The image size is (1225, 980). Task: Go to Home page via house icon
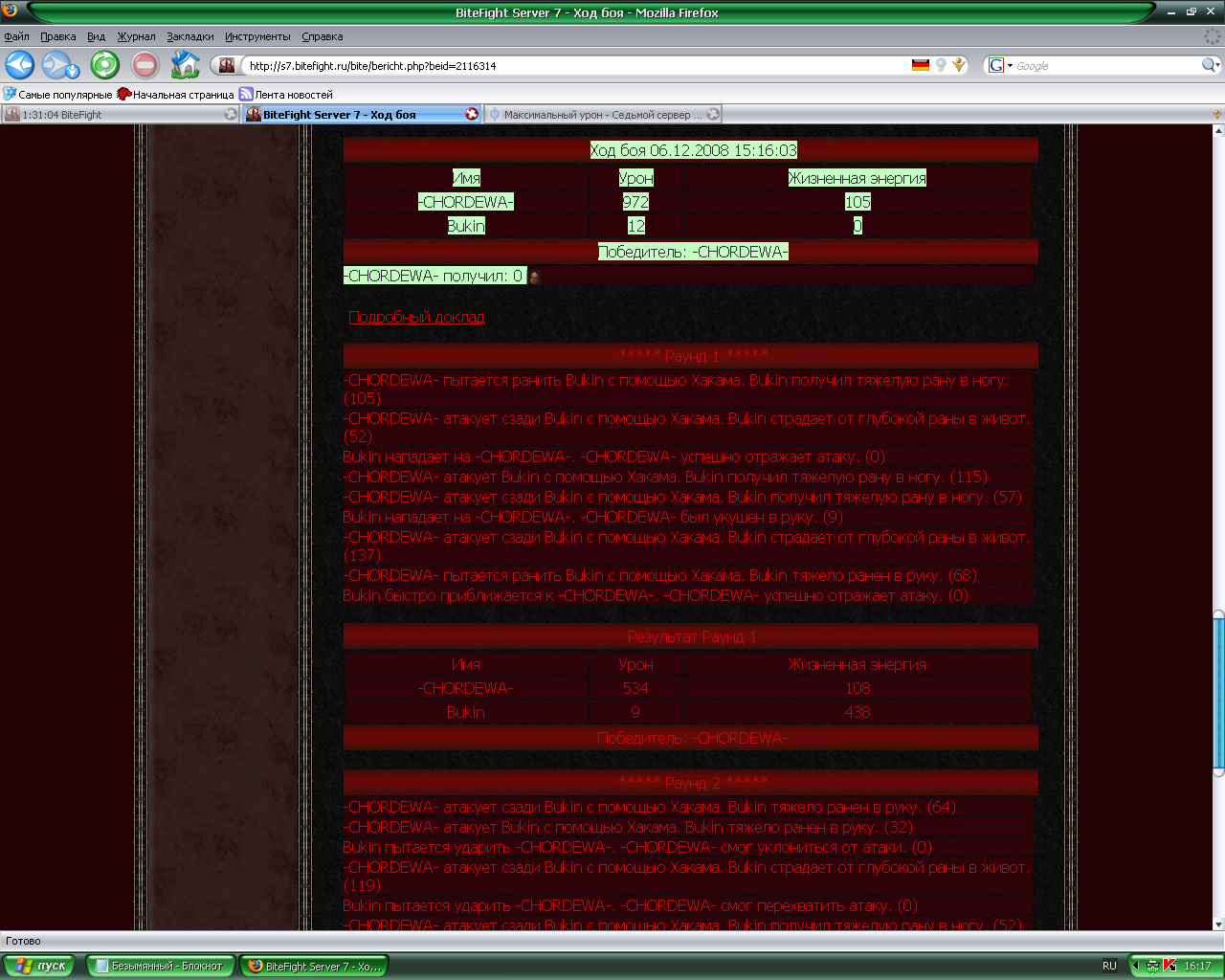click(185, 65)
